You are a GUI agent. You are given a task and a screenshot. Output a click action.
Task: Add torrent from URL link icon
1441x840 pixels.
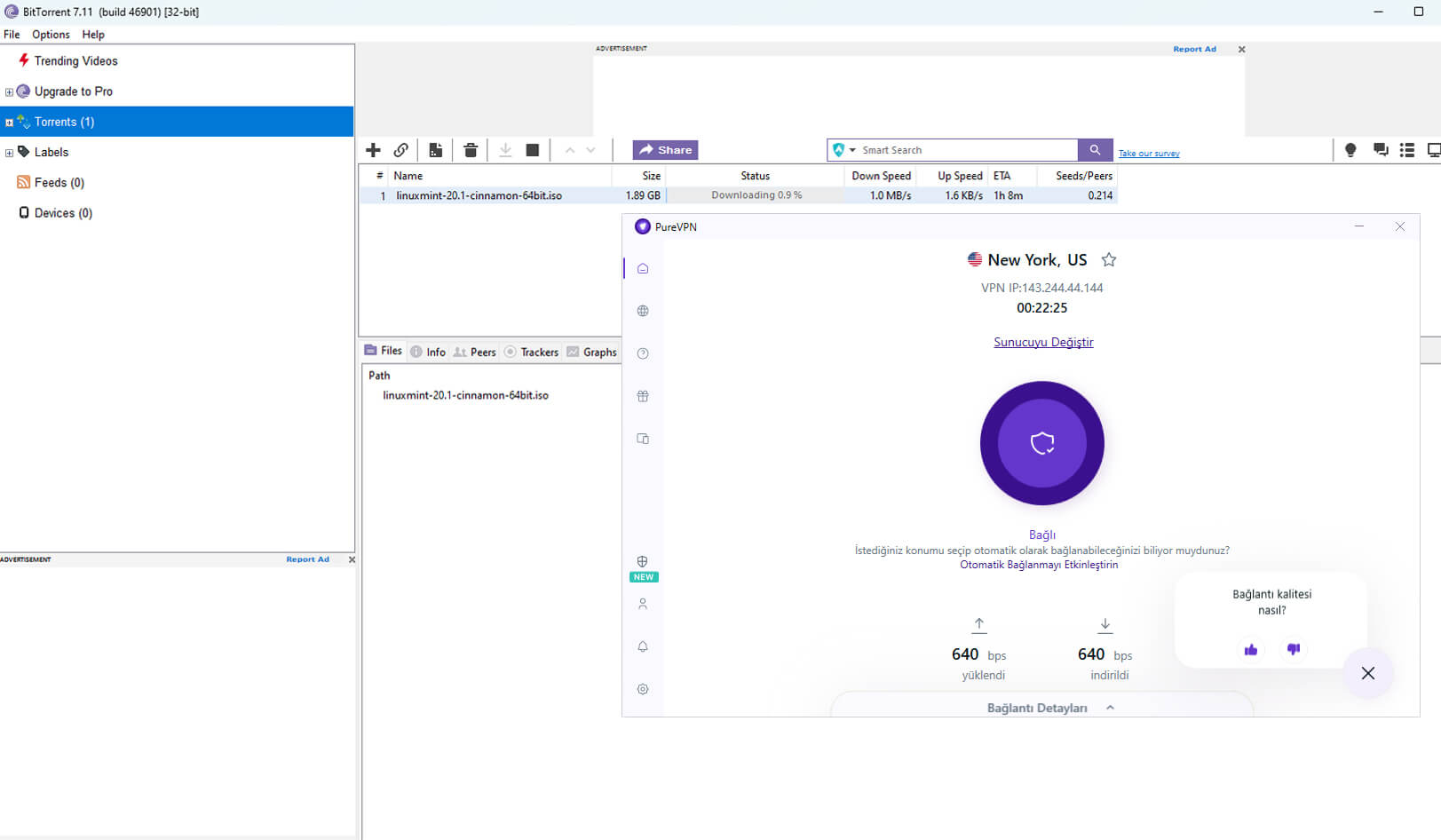(x=401, y=150)
